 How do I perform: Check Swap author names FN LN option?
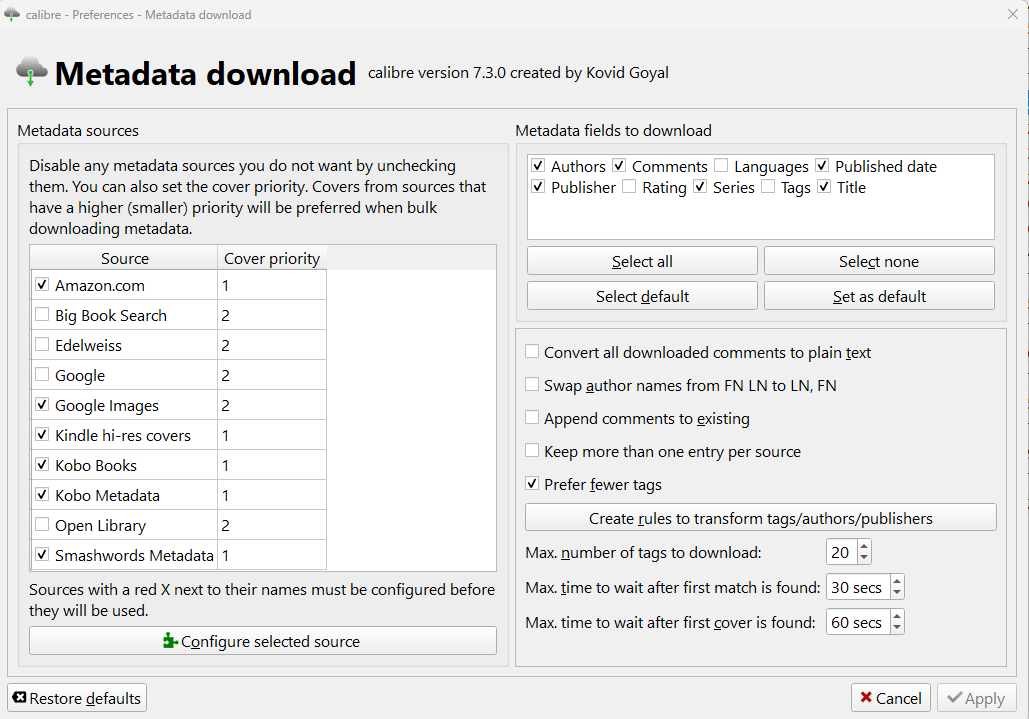532,384
